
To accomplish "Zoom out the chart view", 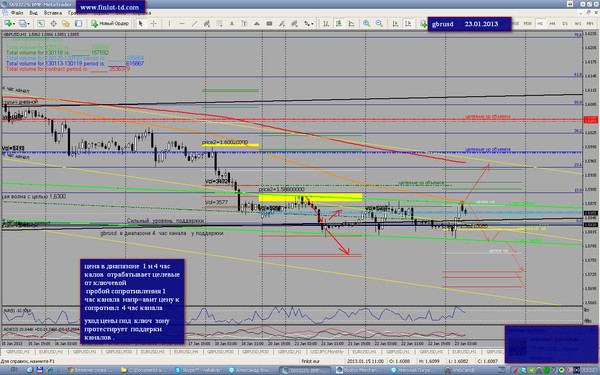I will tap(379, 24).
